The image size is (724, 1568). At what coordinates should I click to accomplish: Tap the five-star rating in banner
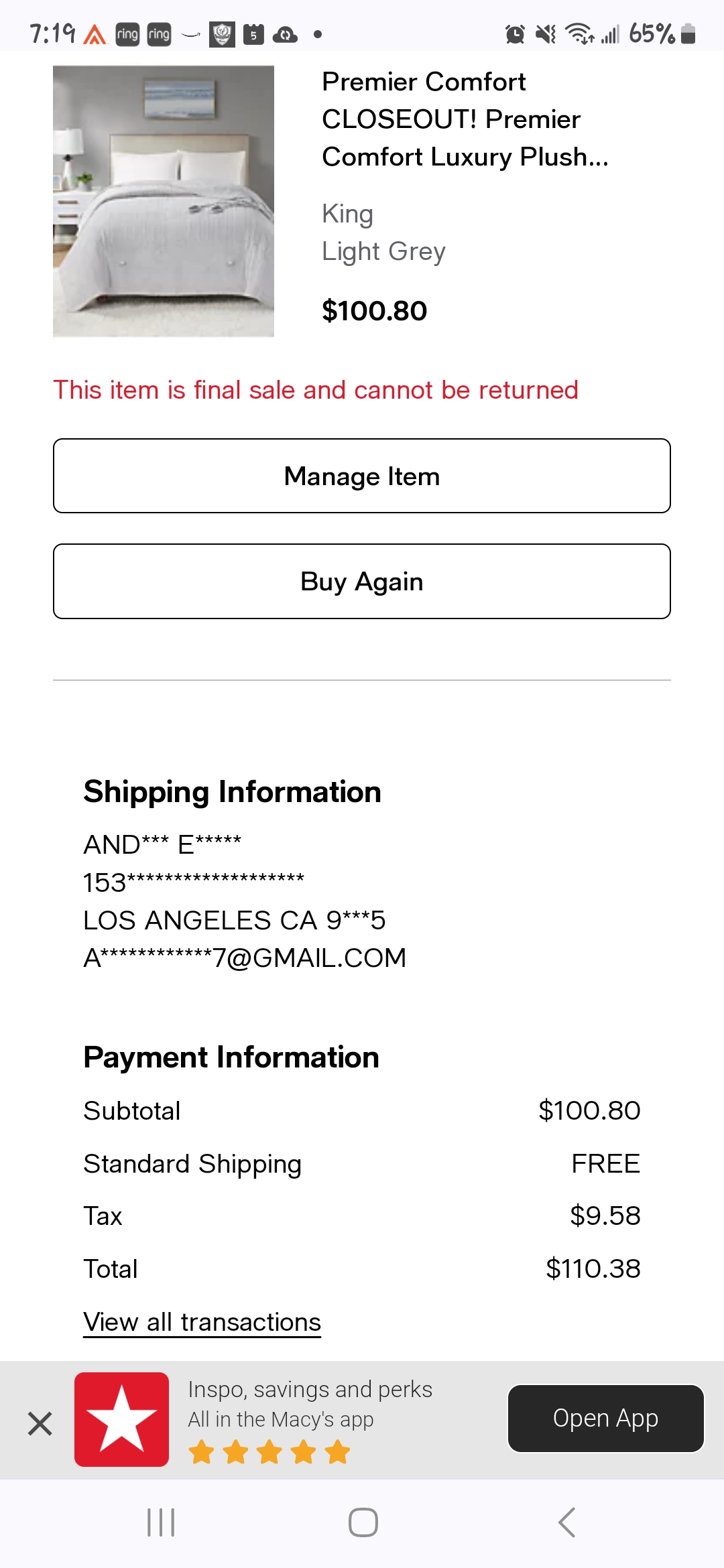269,1452
